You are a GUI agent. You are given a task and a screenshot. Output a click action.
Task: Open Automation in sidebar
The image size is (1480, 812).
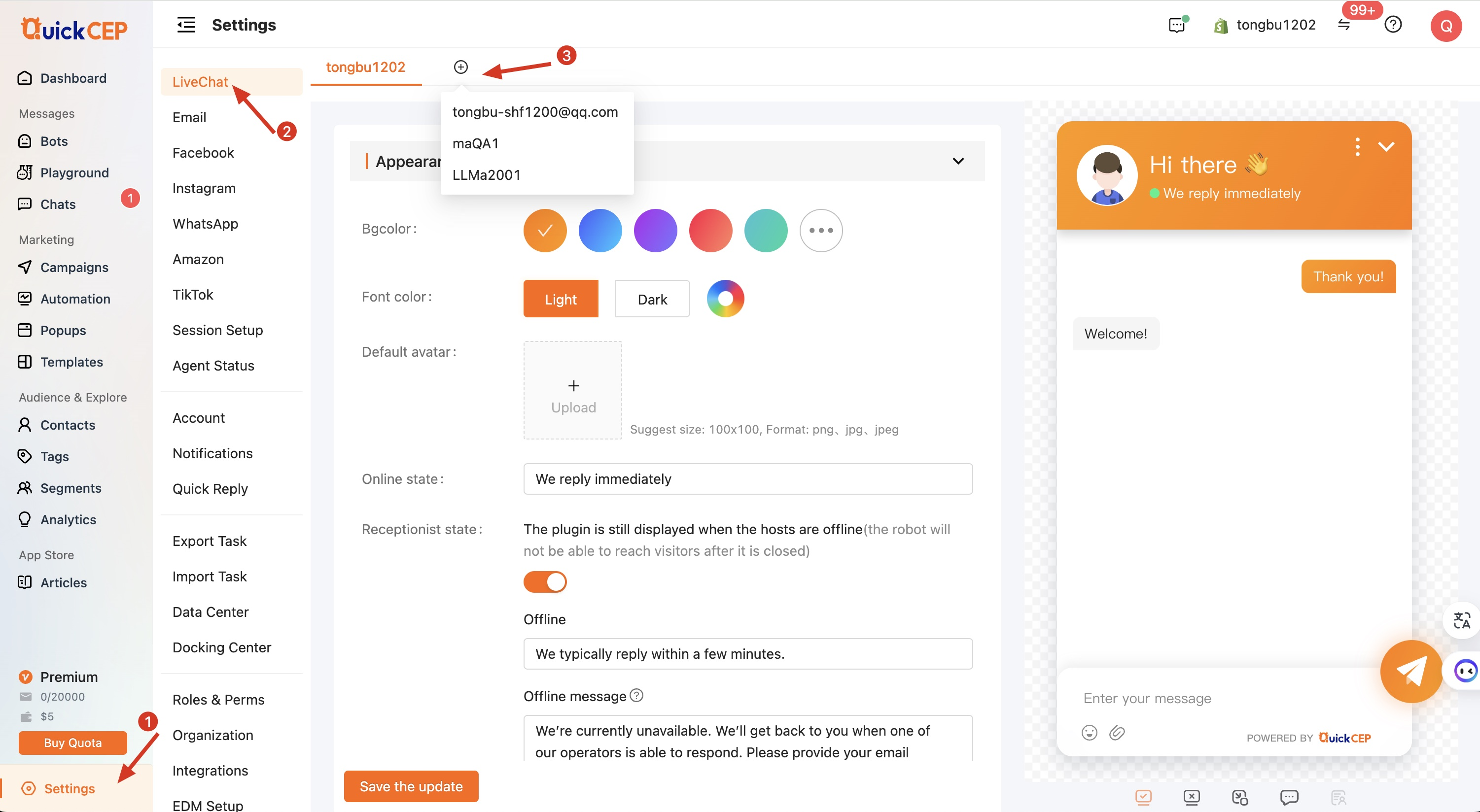coord(74,299)
